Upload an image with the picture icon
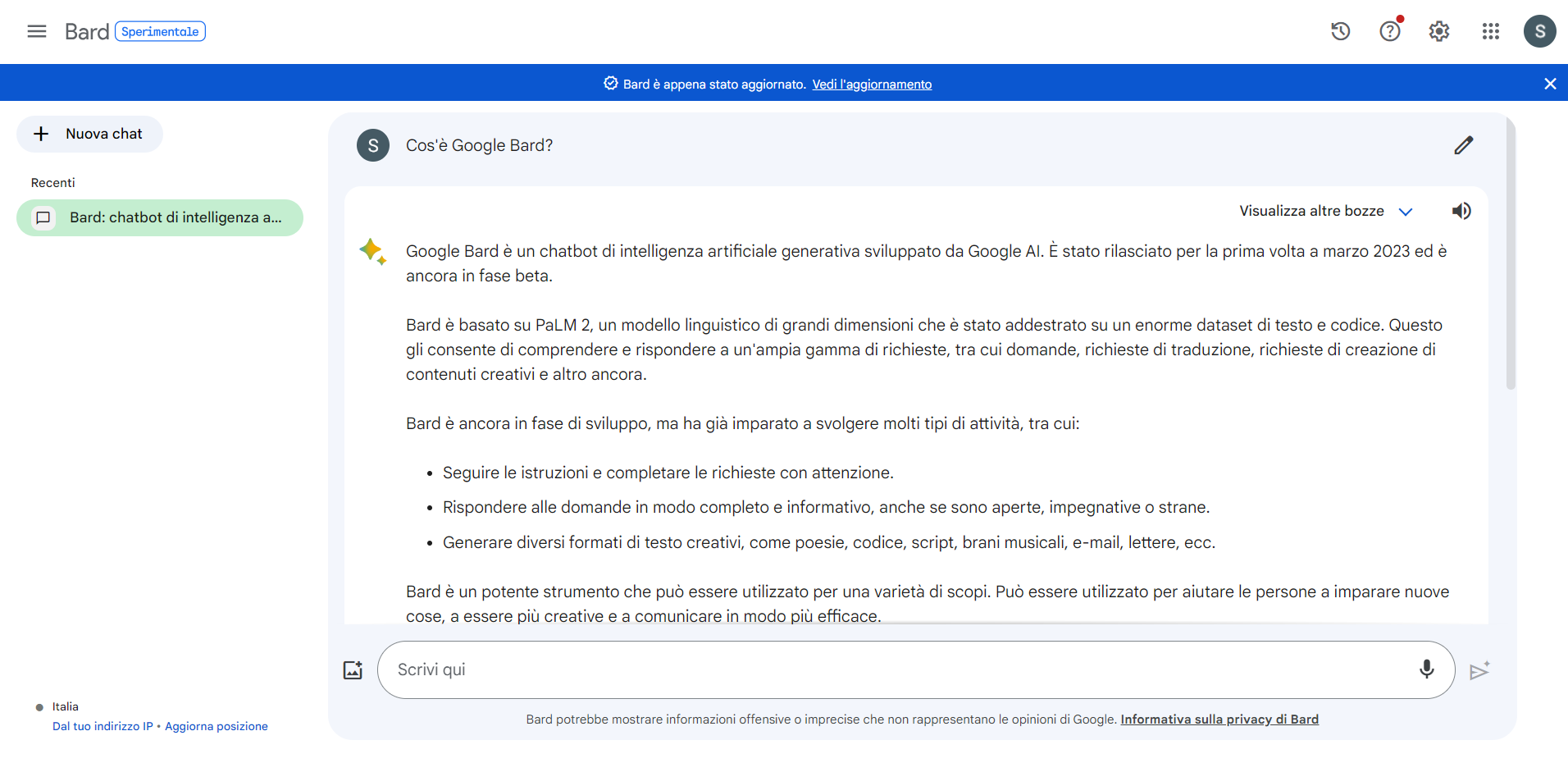Viewport: 1568px width, 763px height. (353, 669)
